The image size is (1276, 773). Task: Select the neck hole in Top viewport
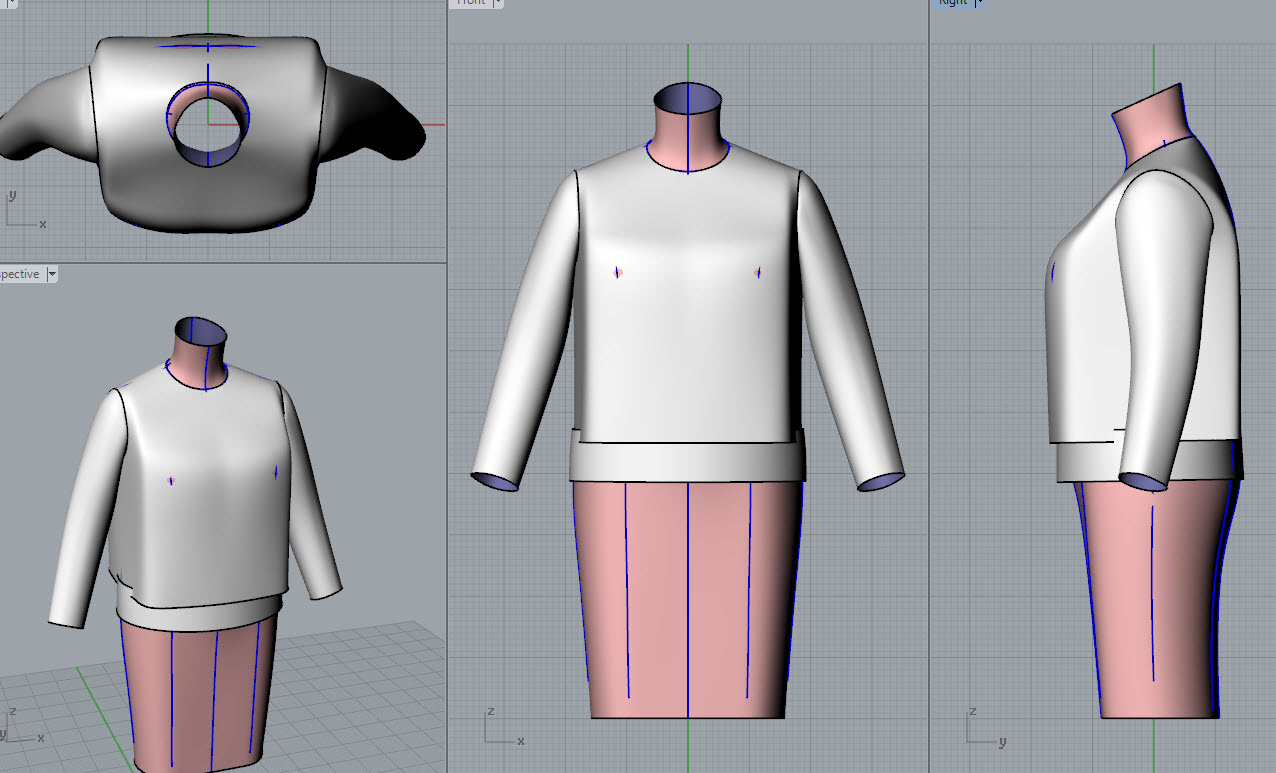click(208, 130)
